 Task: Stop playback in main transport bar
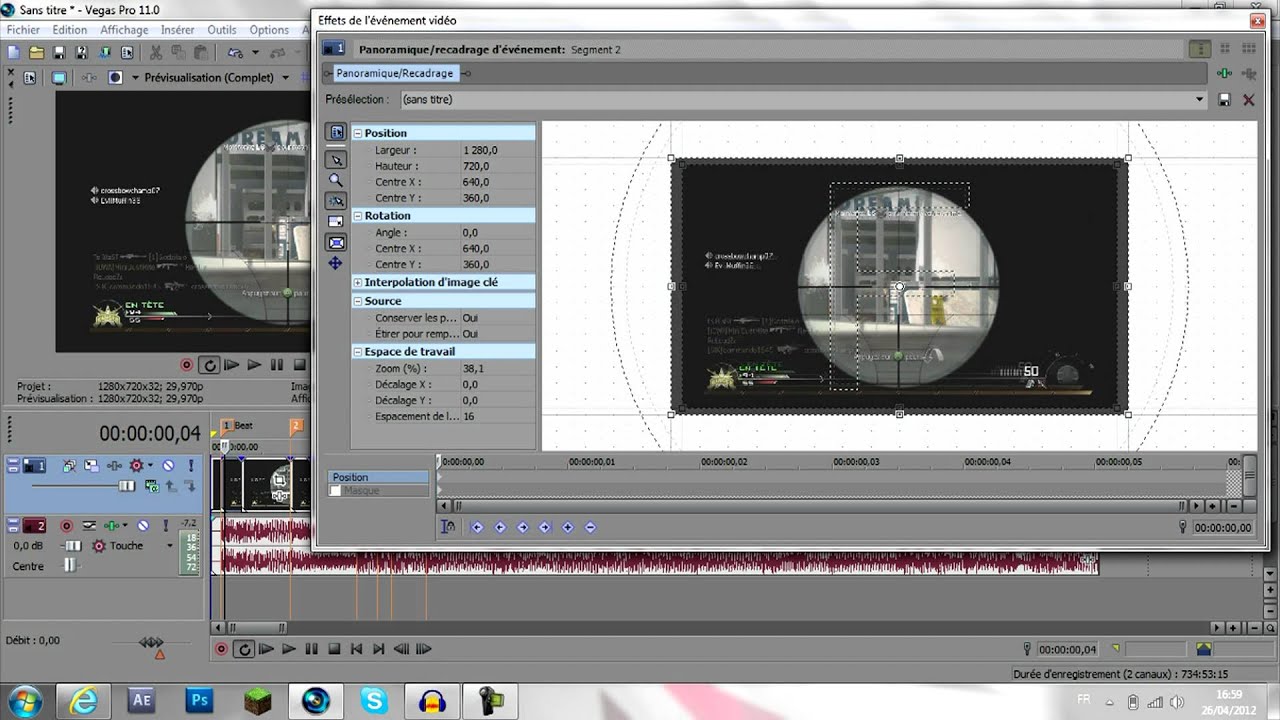click(334, 649)
